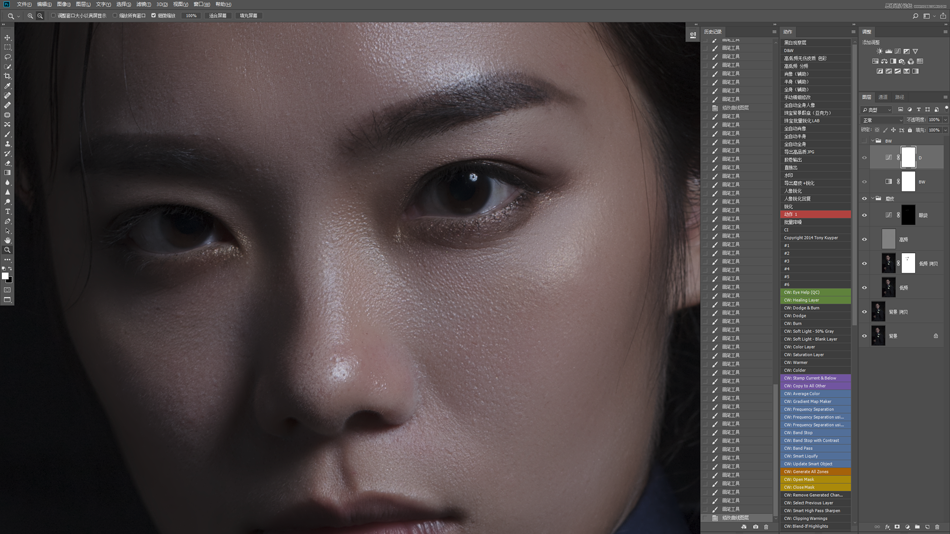Select the Brush tool
Screen dimensions: 950x534
(7, 135)
